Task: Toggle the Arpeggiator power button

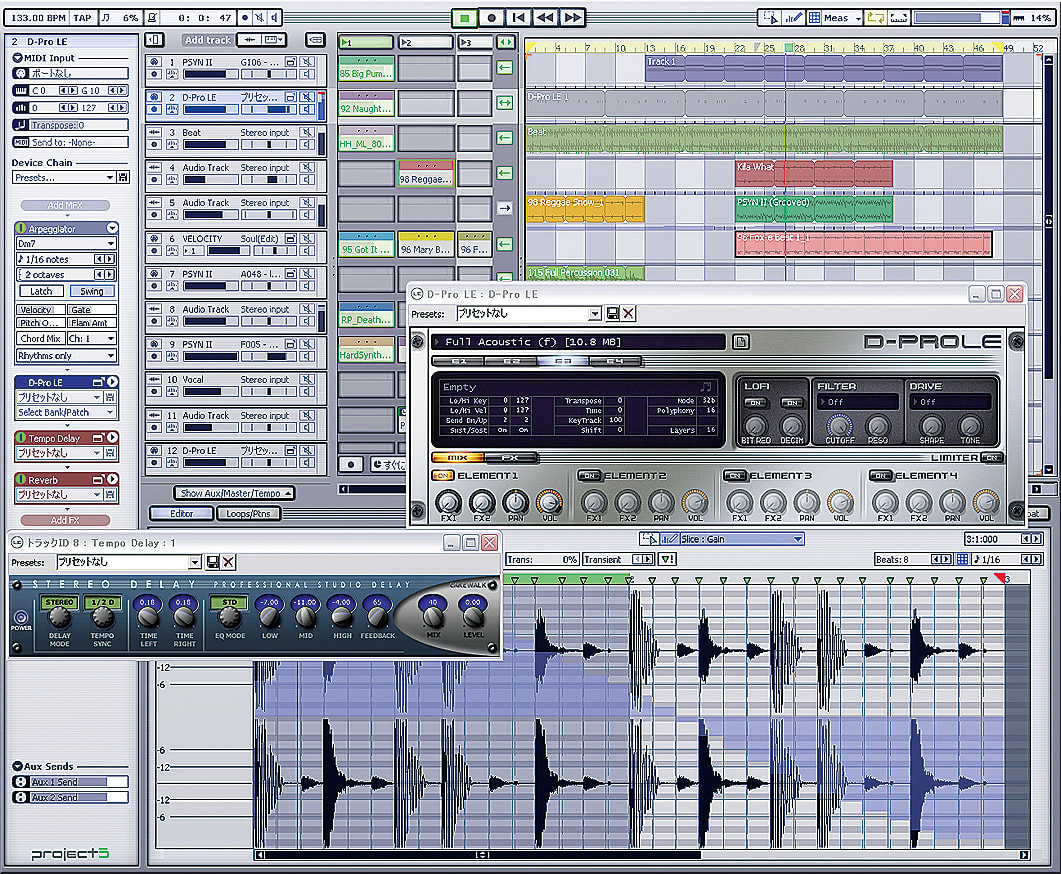Action: coord(21,229)
